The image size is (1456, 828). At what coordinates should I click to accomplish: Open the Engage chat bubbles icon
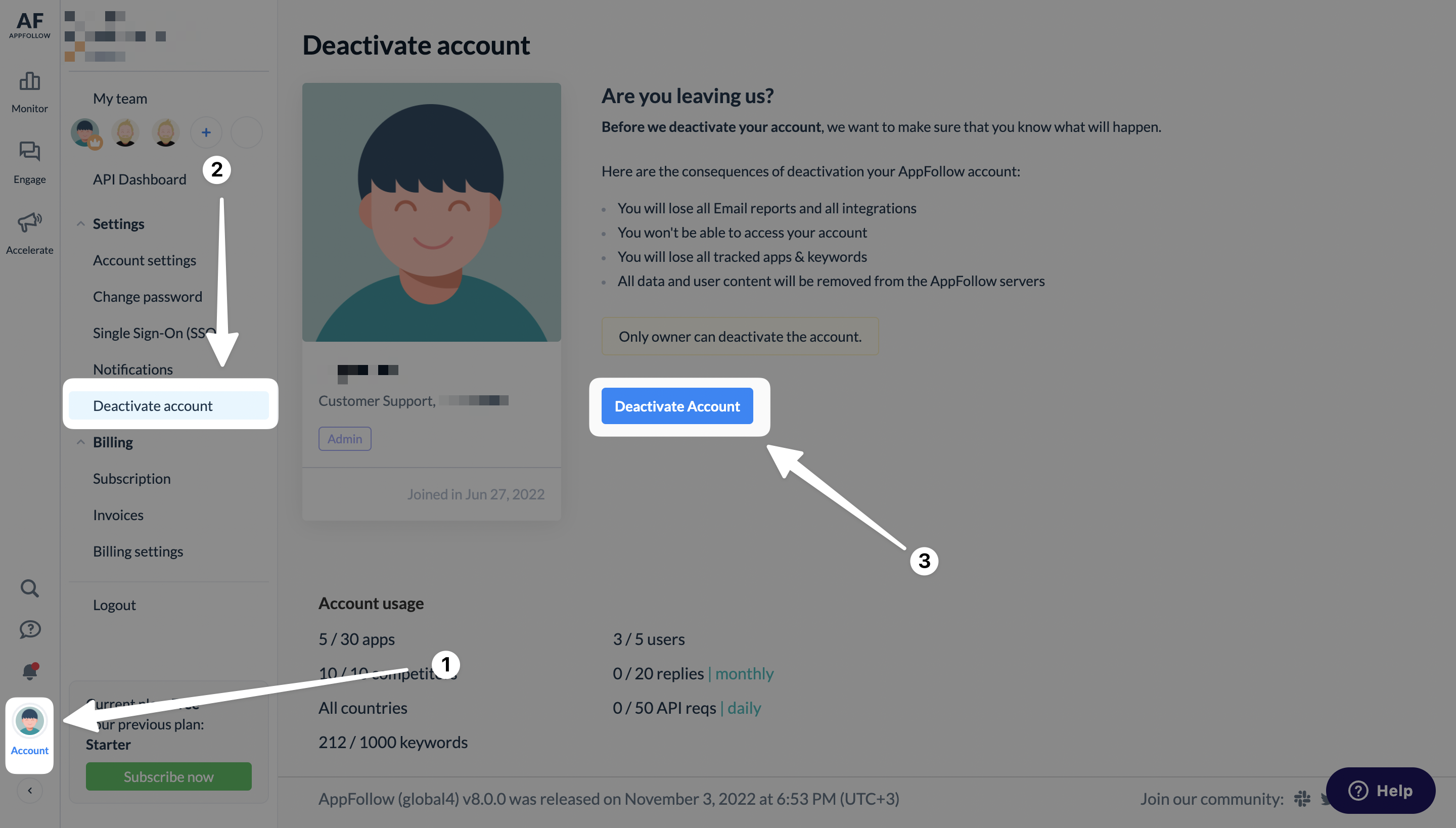29,152
